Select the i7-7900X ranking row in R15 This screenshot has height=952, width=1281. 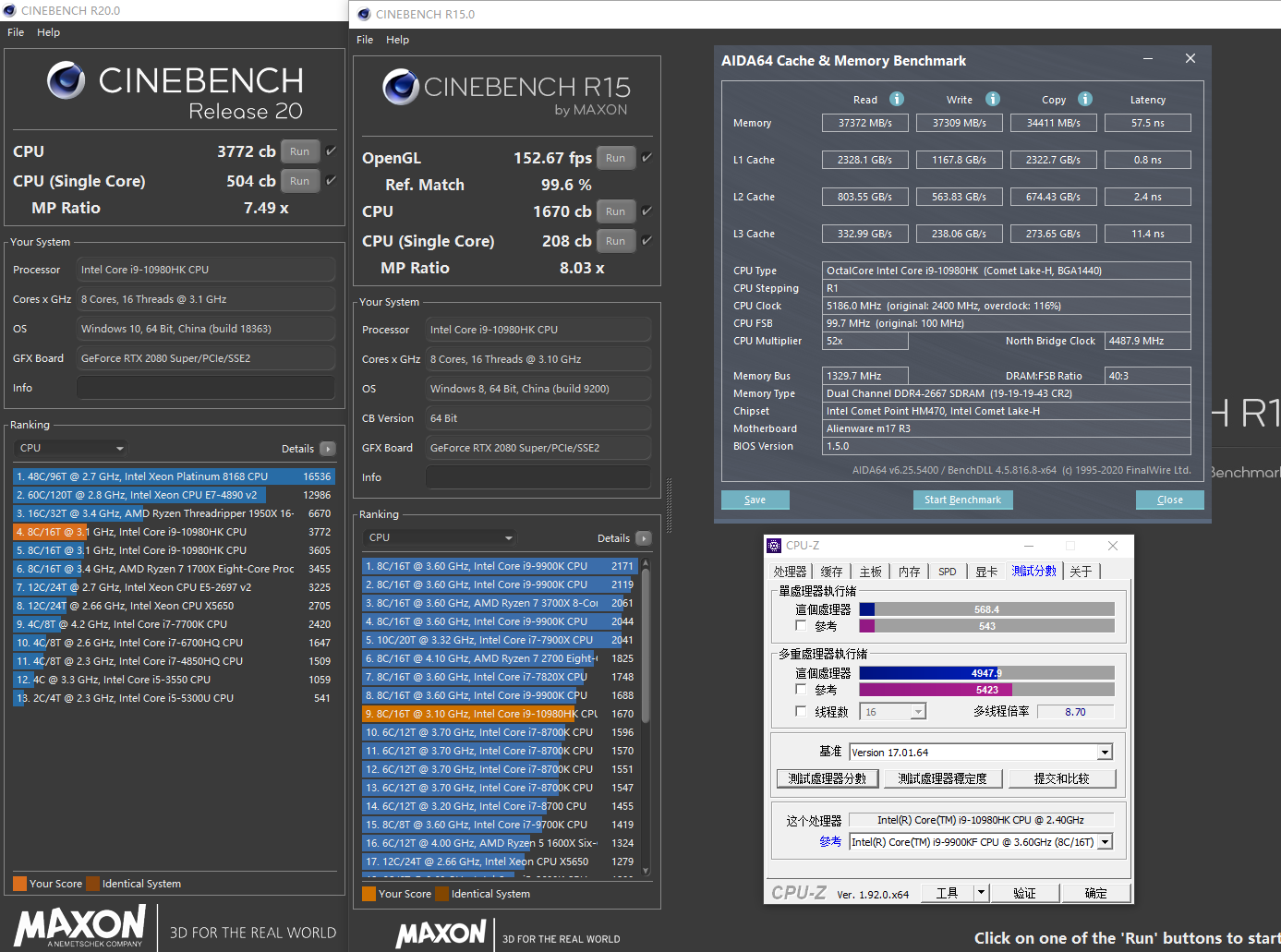[500, 640]
